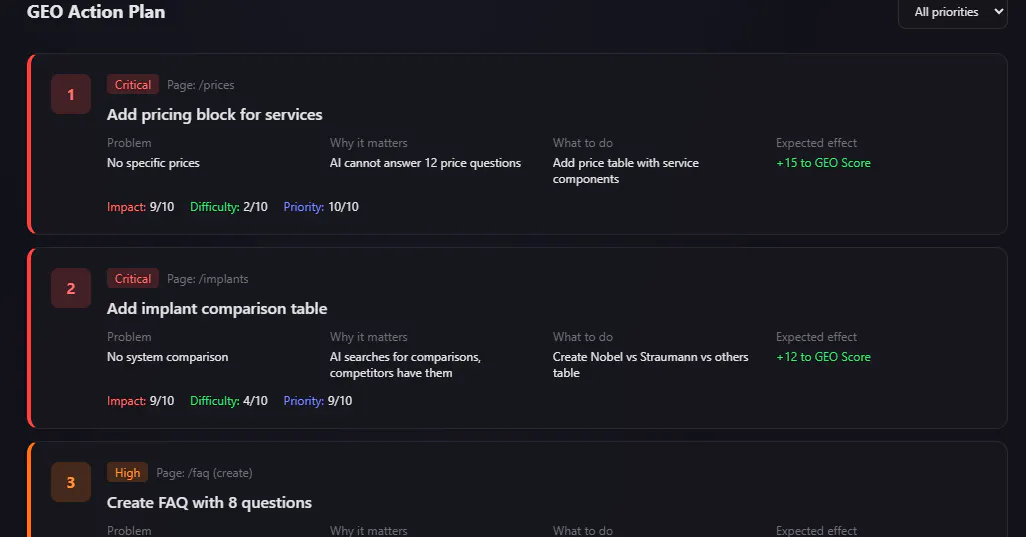
Task: Click Impact 9/10 on pricing card
Action: click(141, 207)
